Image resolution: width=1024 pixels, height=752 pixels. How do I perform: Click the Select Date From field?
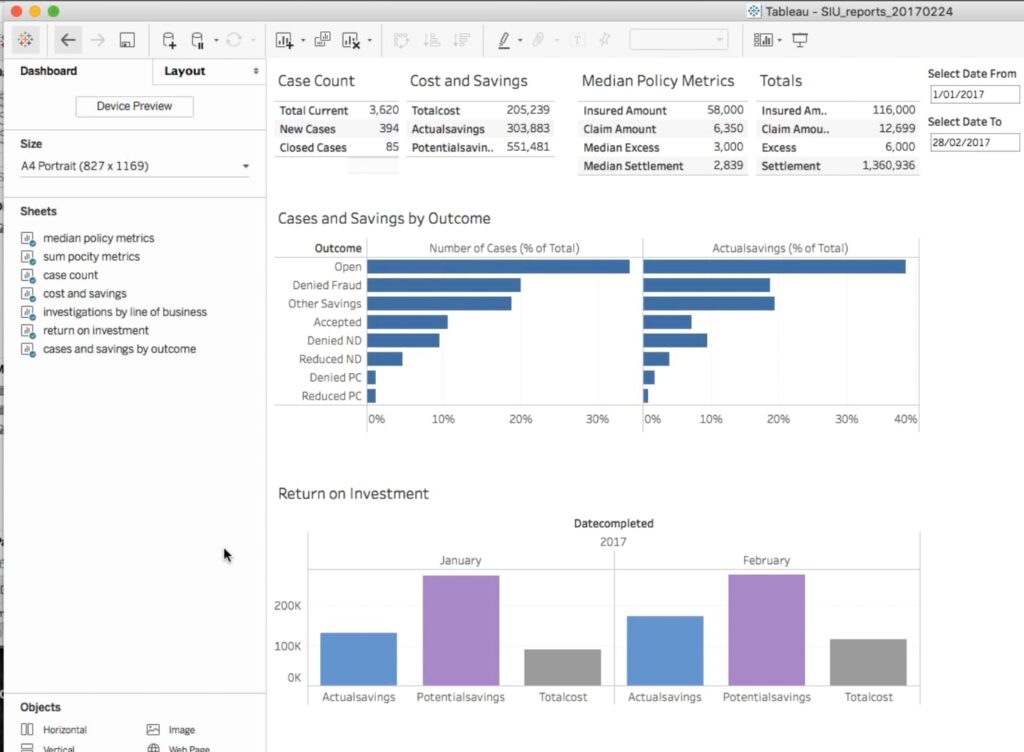[x=973, y=95]
